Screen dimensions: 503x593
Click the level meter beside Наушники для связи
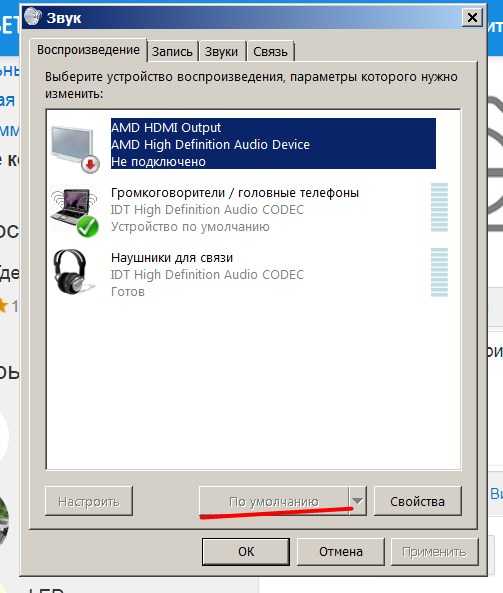(x=439, y=272)
